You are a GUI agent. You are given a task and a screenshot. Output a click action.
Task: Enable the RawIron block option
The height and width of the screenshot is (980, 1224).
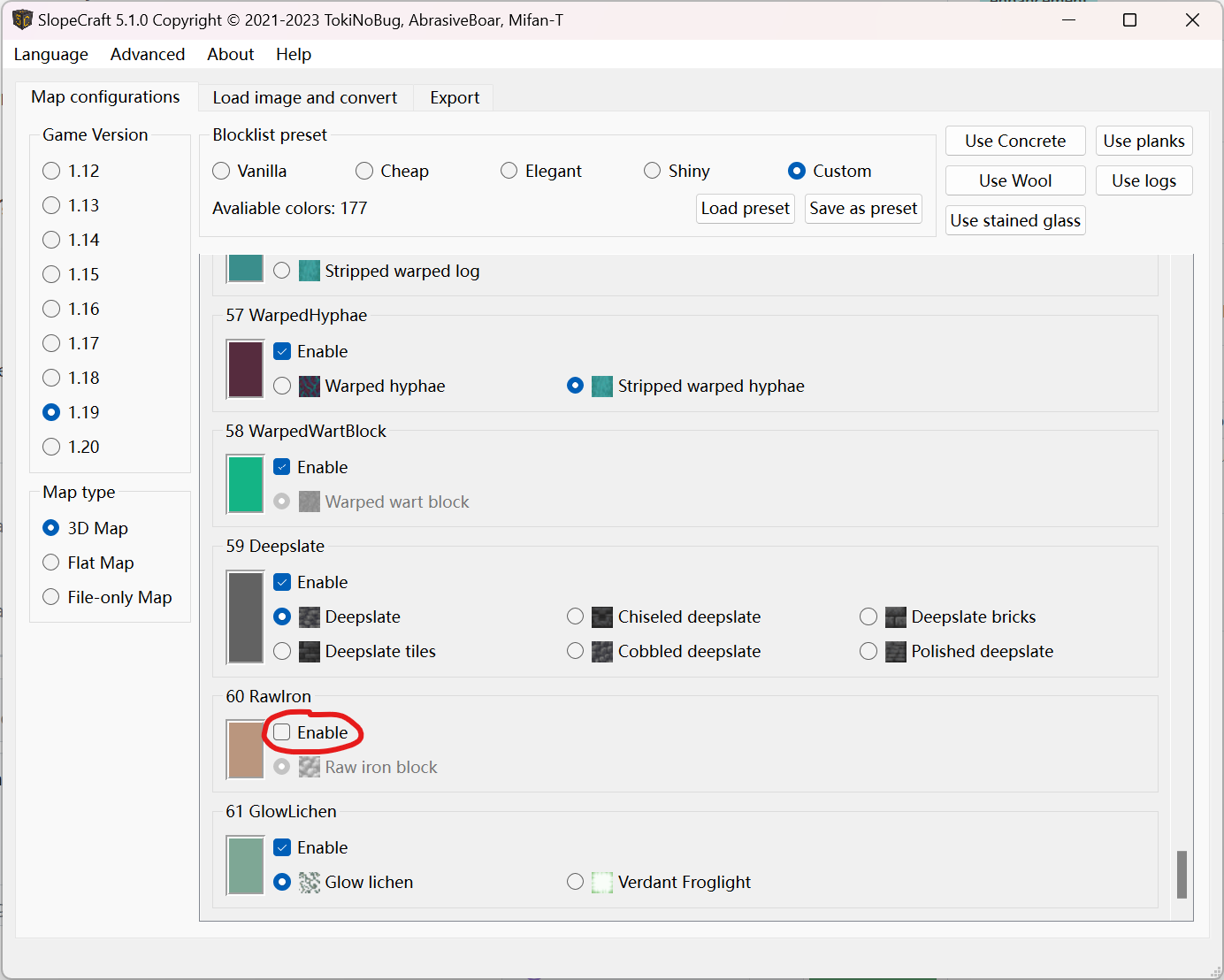coord(281,732)
